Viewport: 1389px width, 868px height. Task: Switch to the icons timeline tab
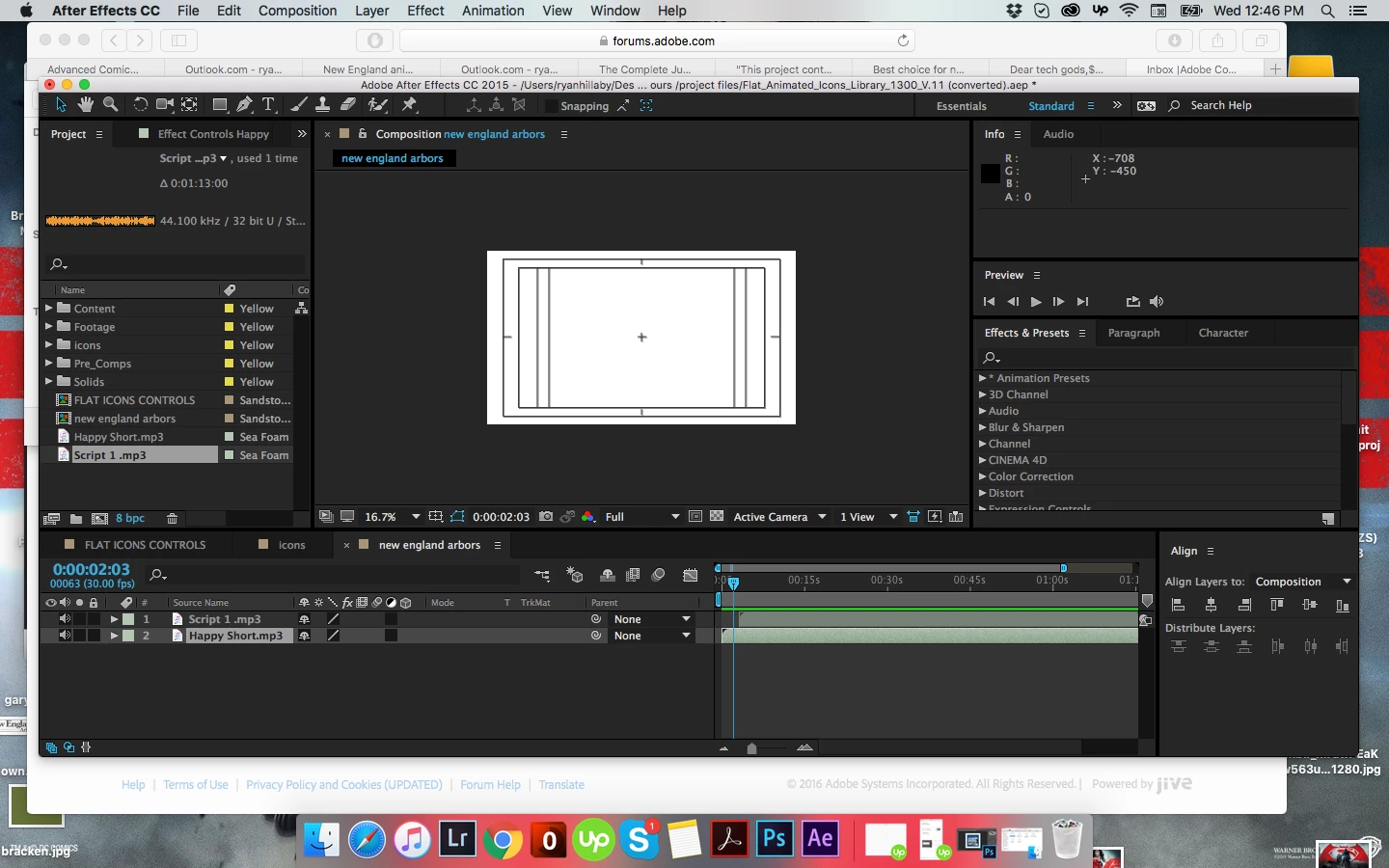point(291,545)
